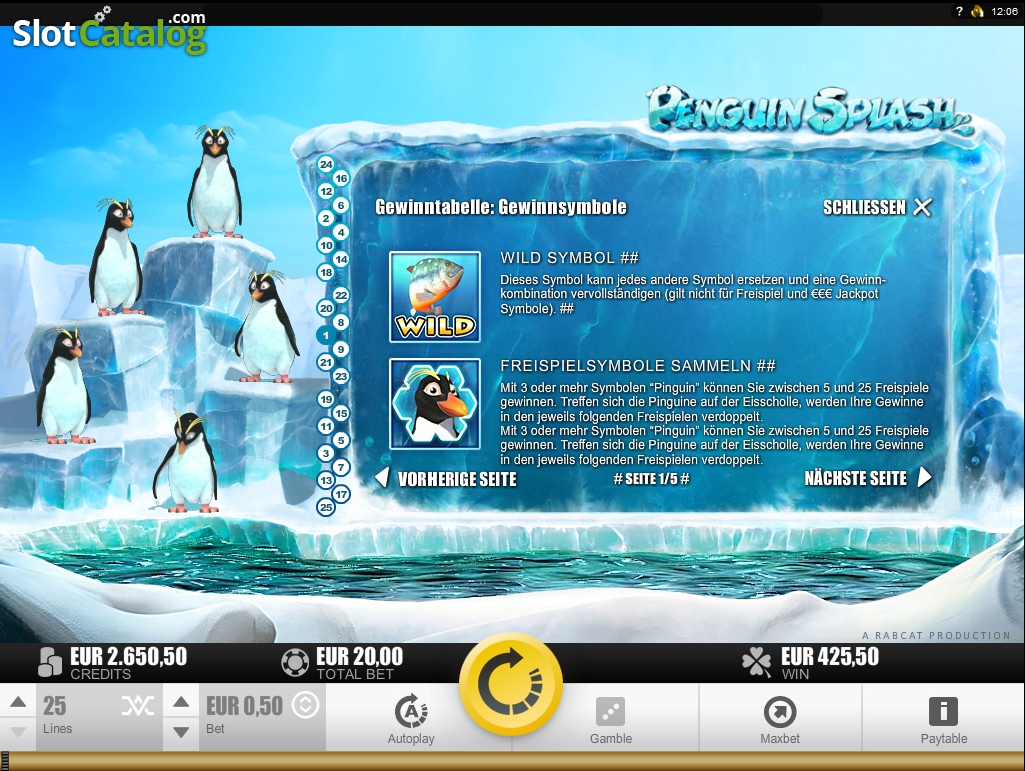Go back to Vorherige Seite
The width and height of the screenshot is (1025, 771).
pos(446,479)
